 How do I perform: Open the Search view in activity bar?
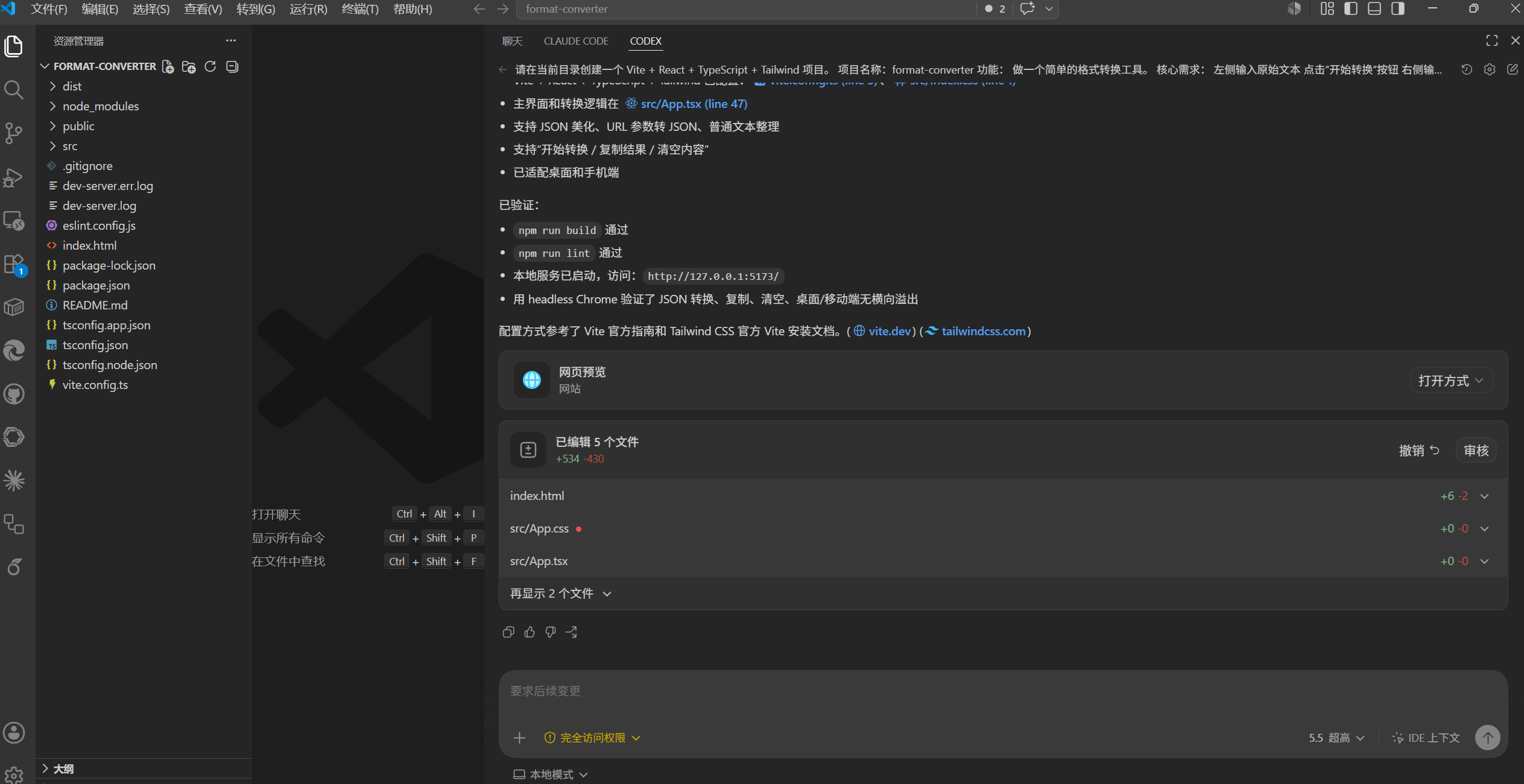[14, 90]
